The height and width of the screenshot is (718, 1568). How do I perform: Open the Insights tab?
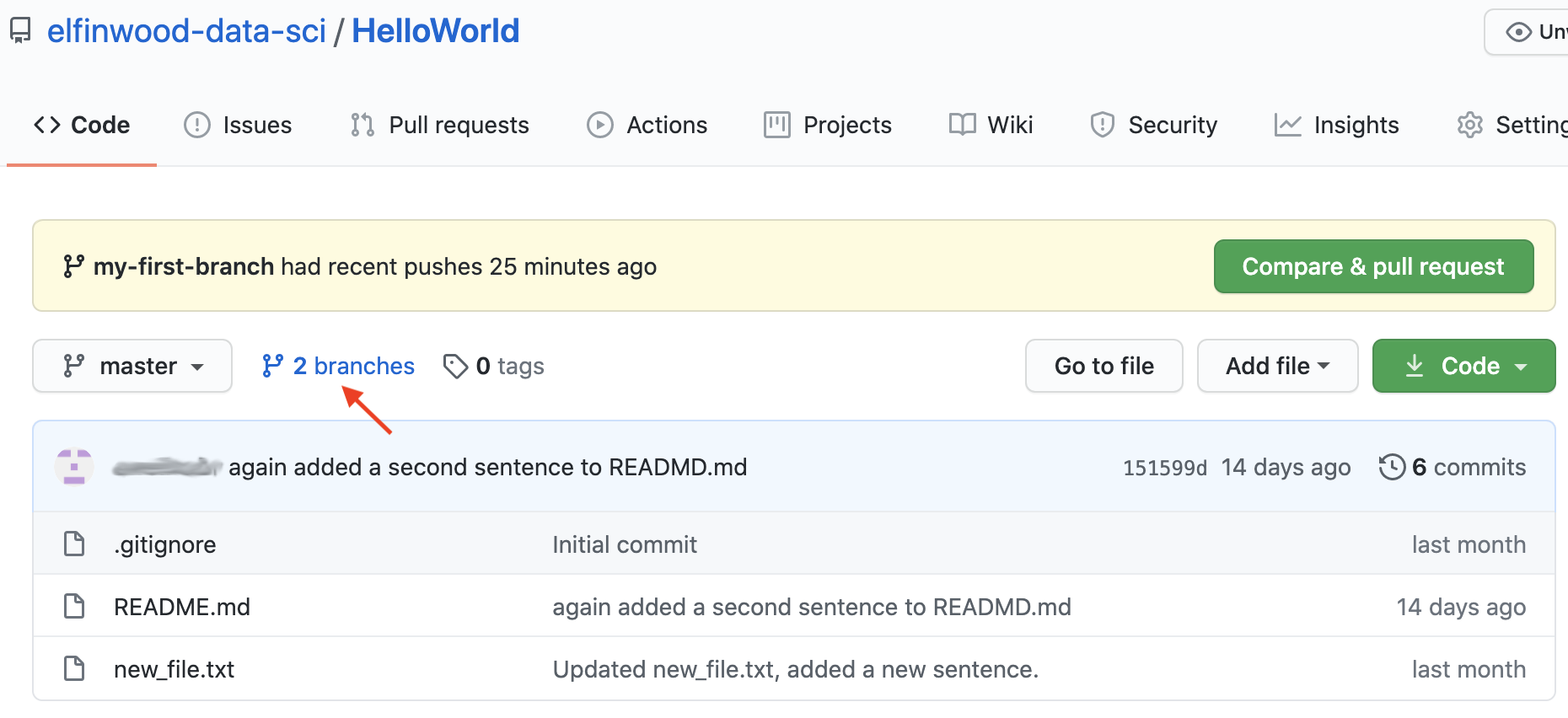[1337, 125]
